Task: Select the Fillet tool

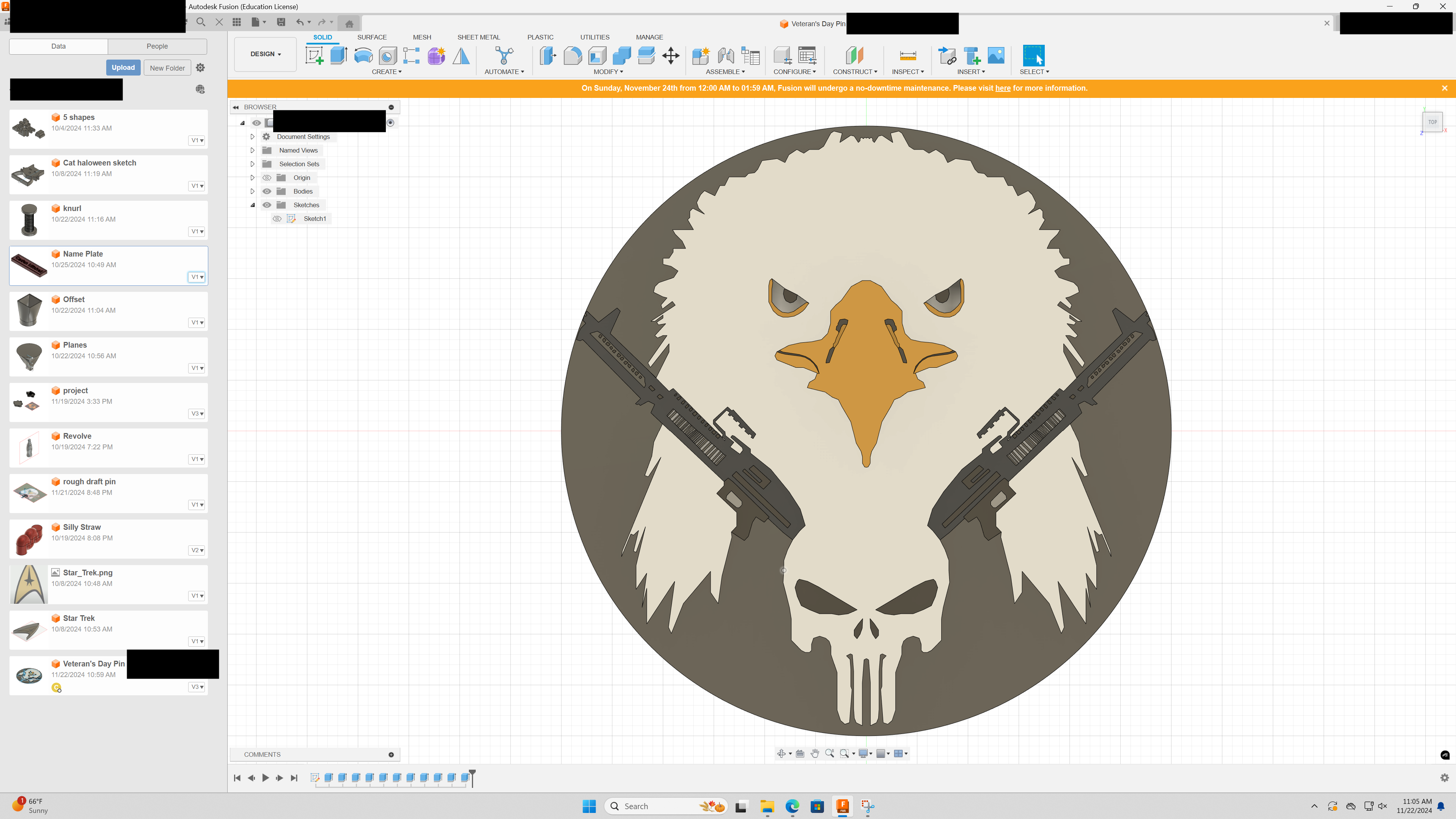Action: (x=572, y=55)
